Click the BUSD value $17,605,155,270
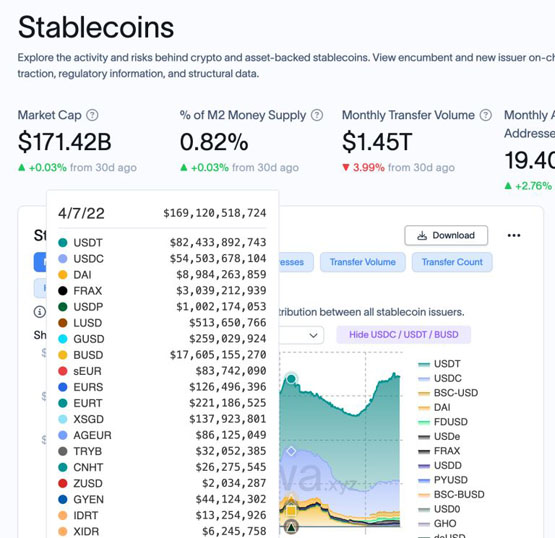This screenshot has width=555, height=538. (x=218, y=355)
